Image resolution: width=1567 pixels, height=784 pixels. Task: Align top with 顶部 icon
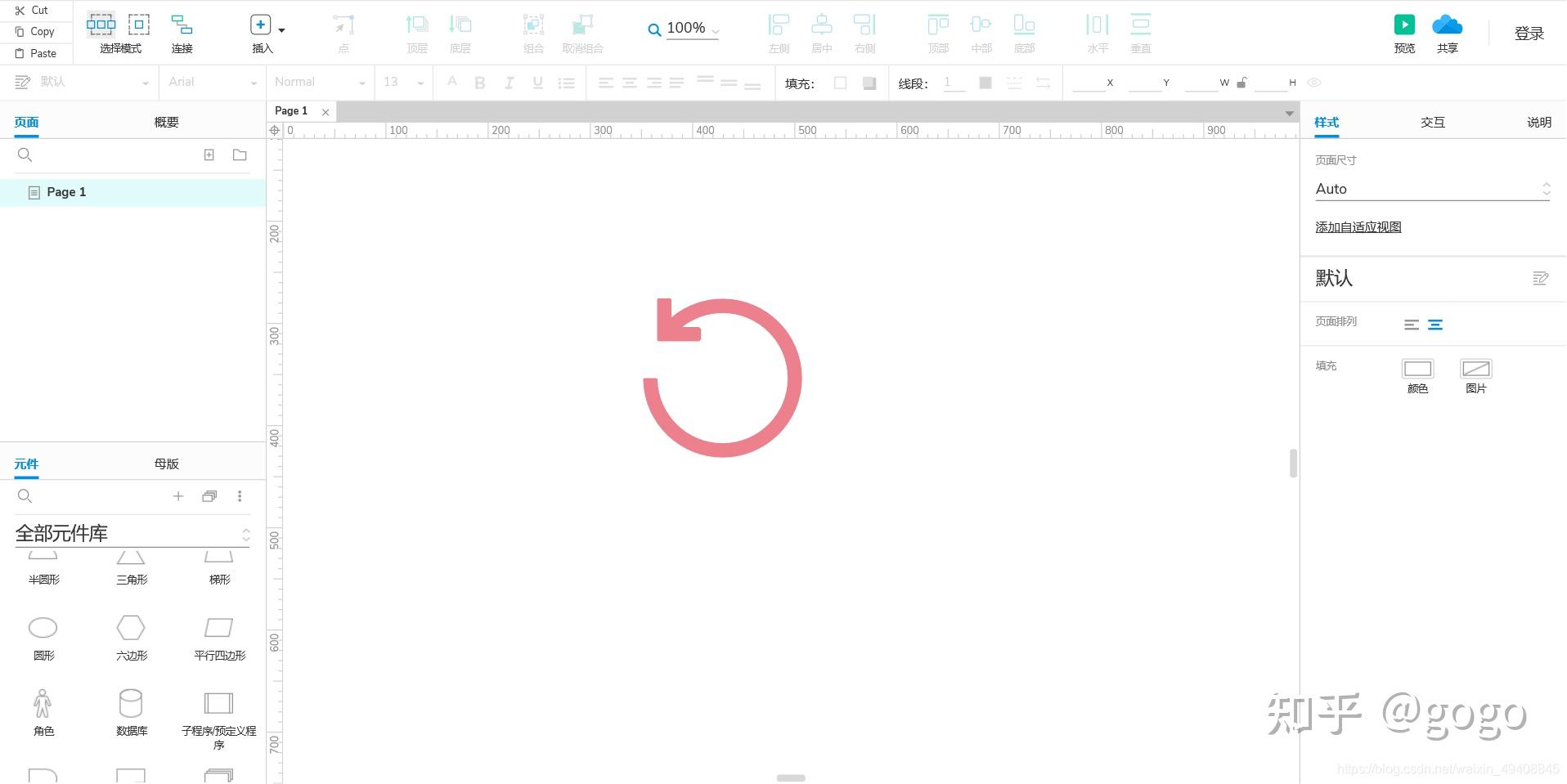(x=938, y=25)
